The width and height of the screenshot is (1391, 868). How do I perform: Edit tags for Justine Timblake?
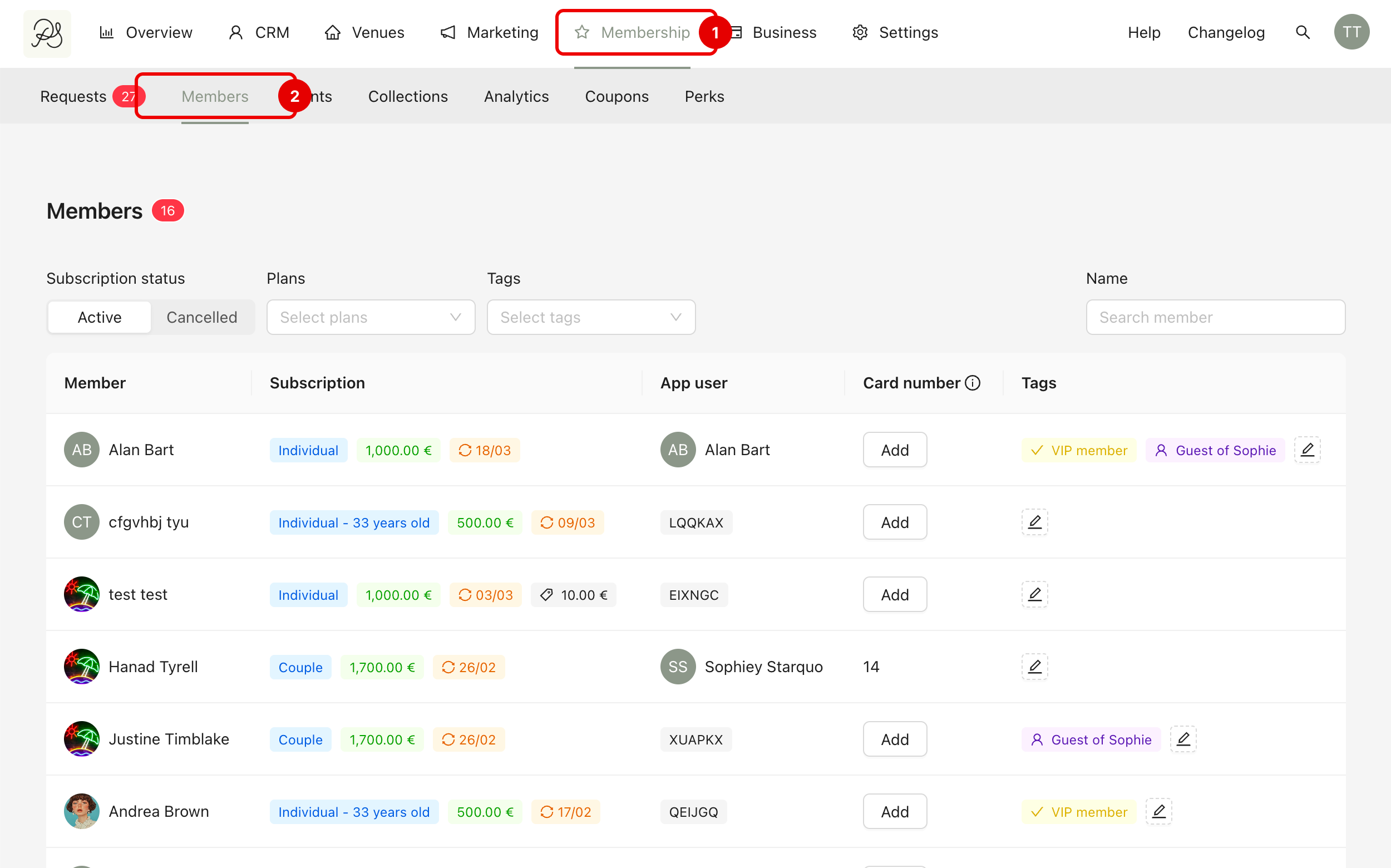click(1183, 739)
